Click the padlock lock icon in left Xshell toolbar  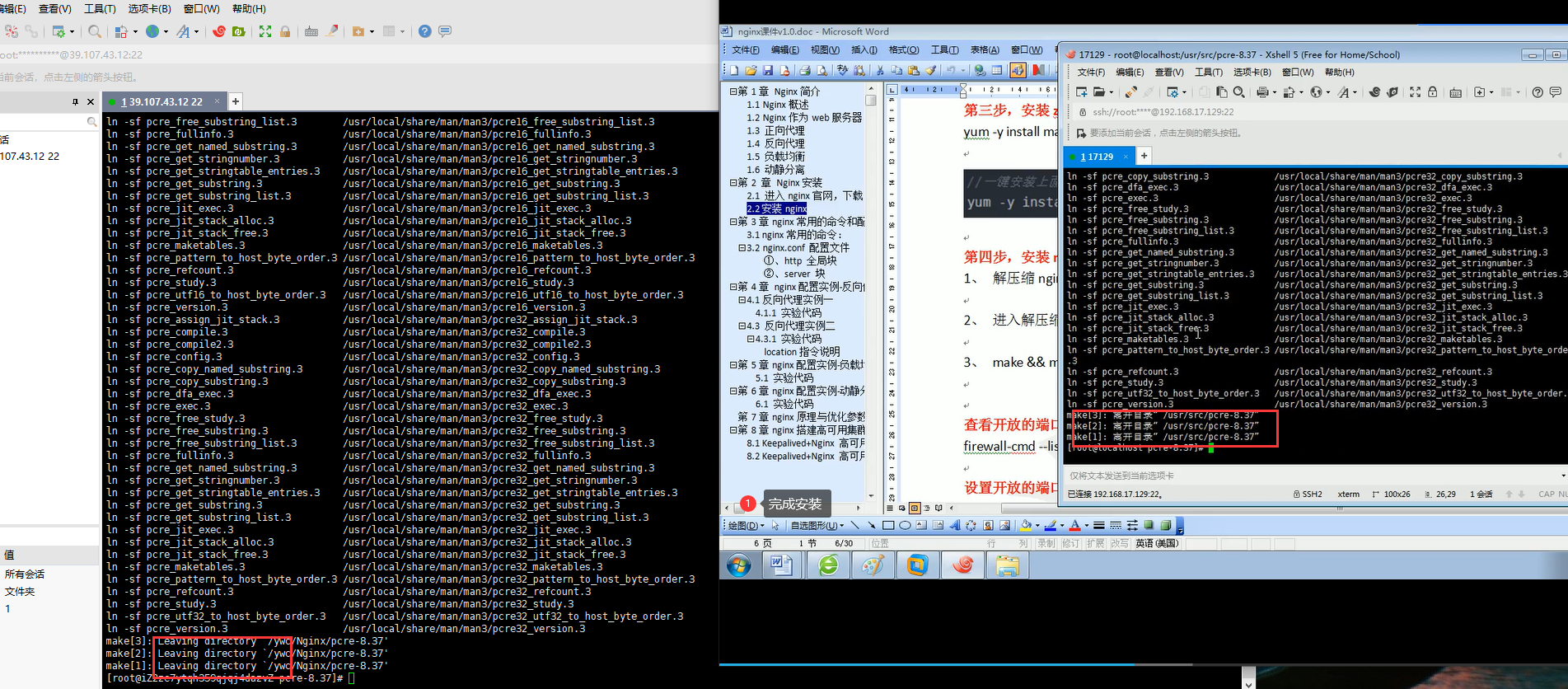tap(285, 31)
